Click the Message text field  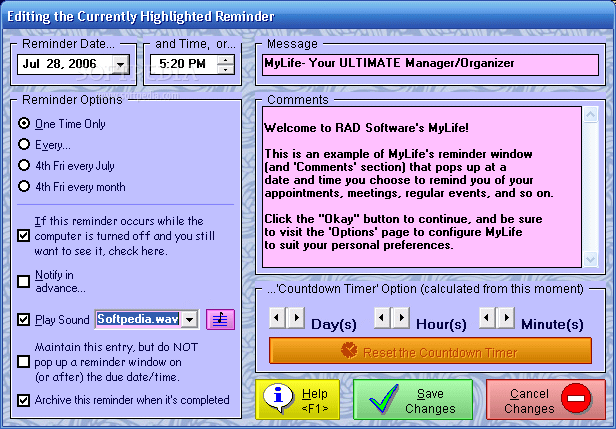[x=431, y=65]
